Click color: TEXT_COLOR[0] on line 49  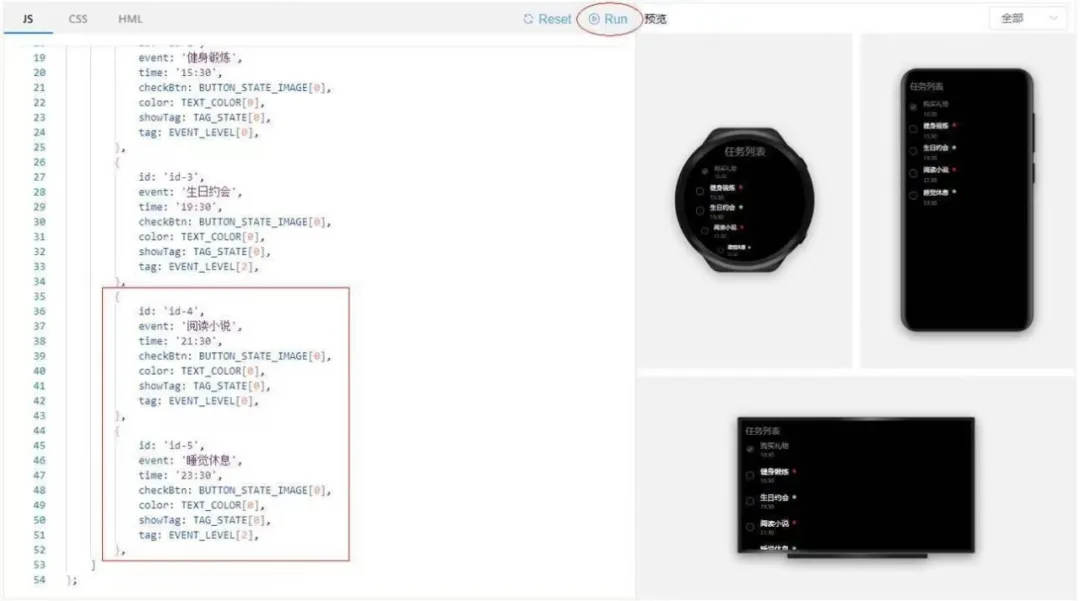tap(202, 505)
